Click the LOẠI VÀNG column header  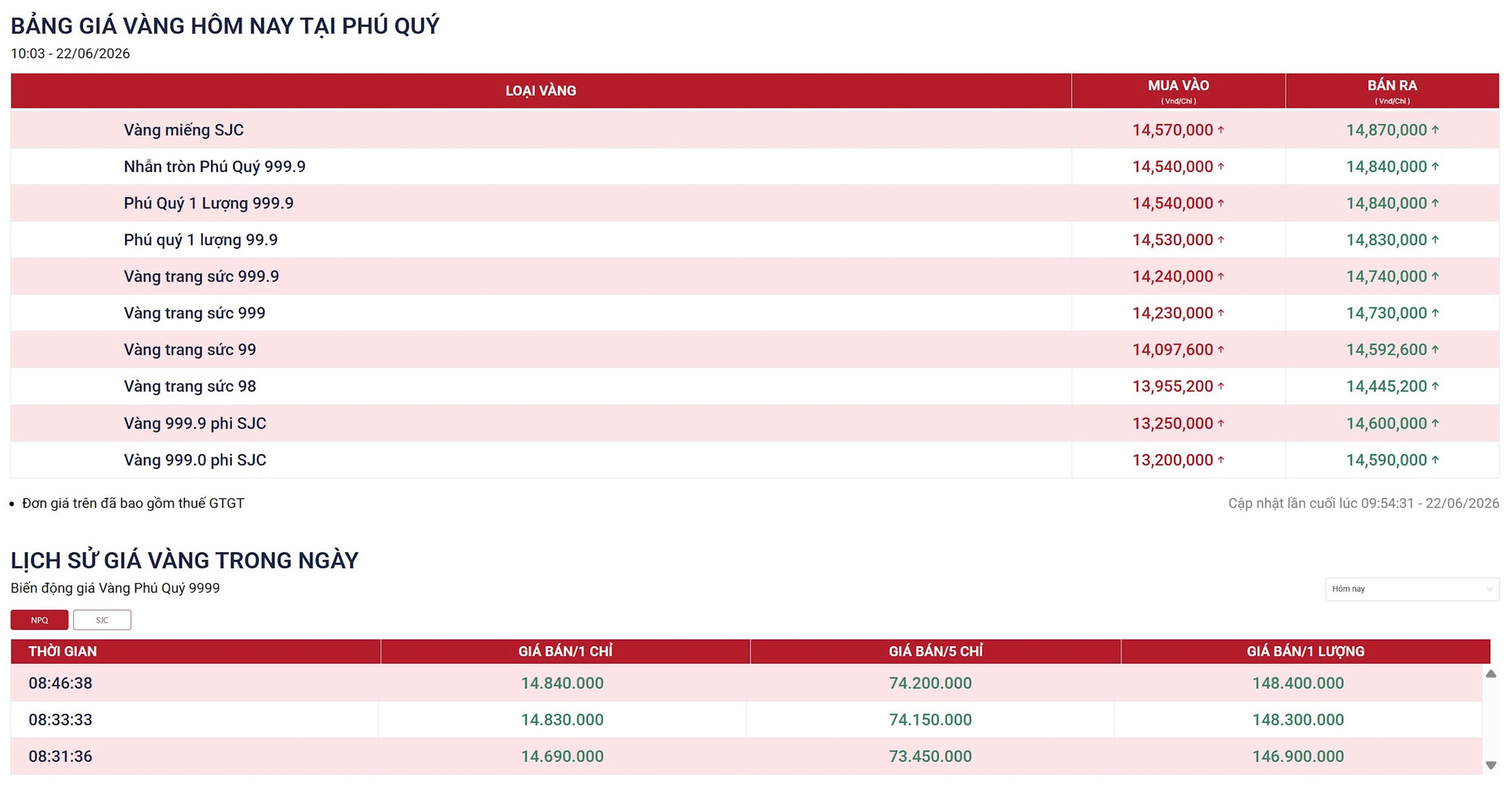point(540,91)
